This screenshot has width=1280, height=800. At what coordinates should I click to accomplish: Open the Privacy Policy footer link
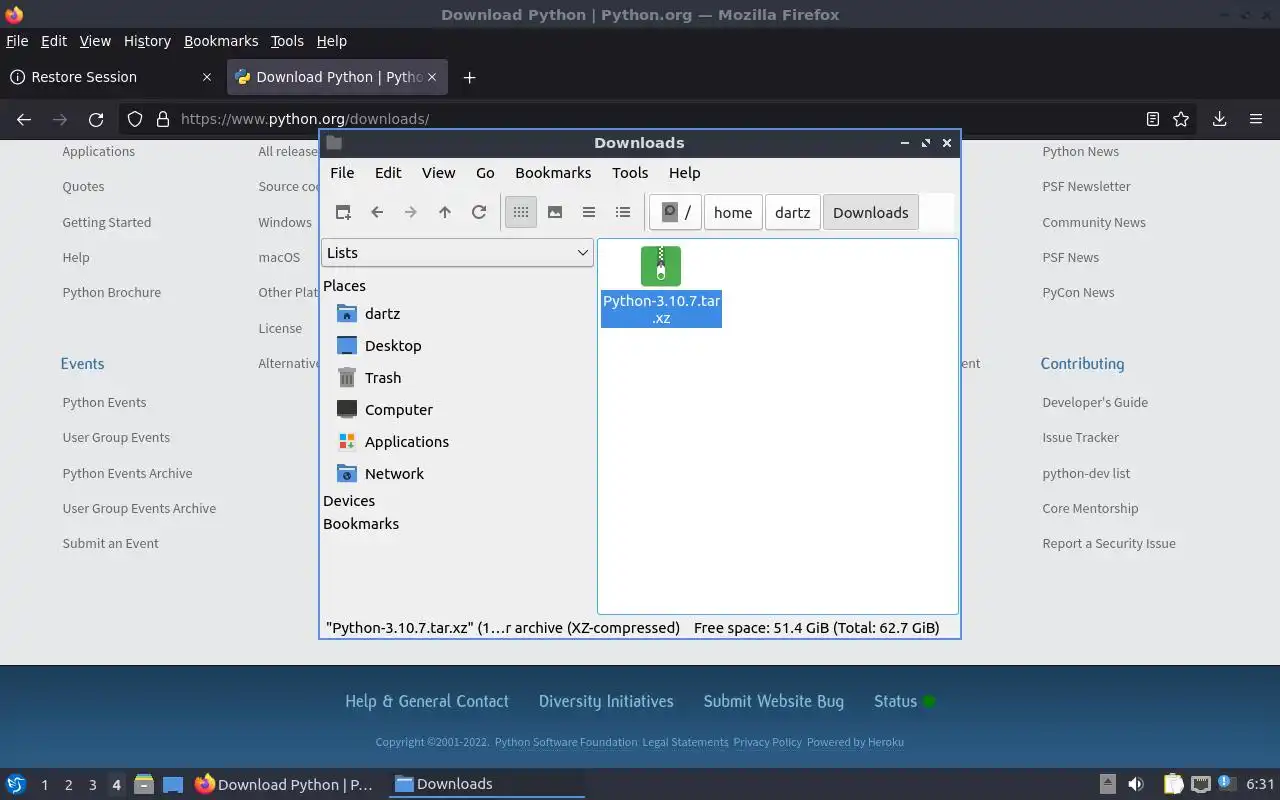pos(767,742)
